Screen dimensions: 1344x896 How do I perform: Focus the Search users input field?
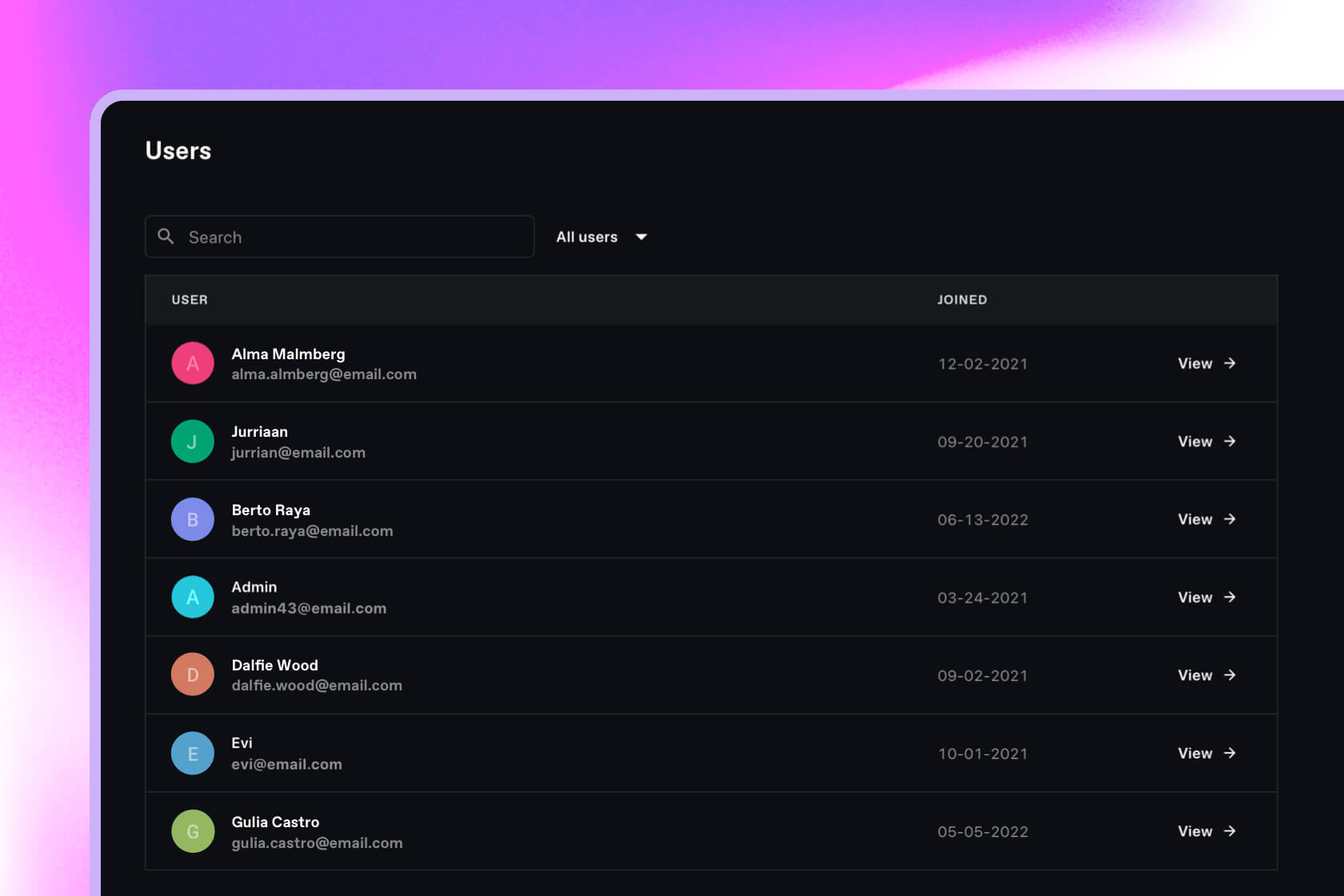pos(339,237)
